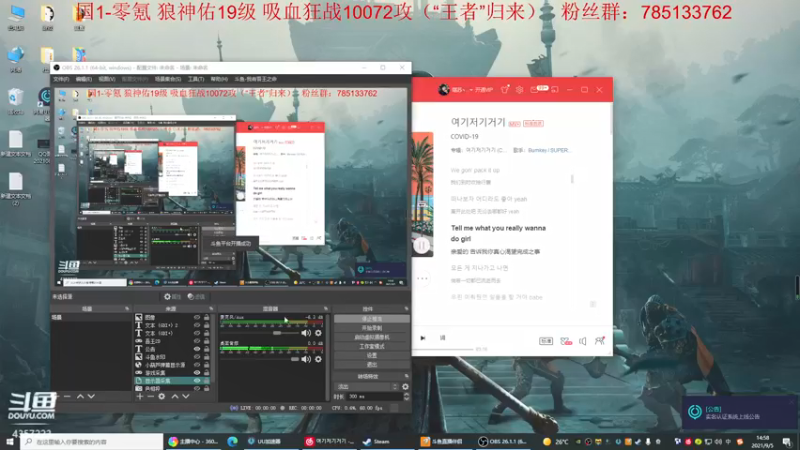Screen dimensions: 800x450
Task: Click the user avatar in music player
Action: (x=444, y=90)
